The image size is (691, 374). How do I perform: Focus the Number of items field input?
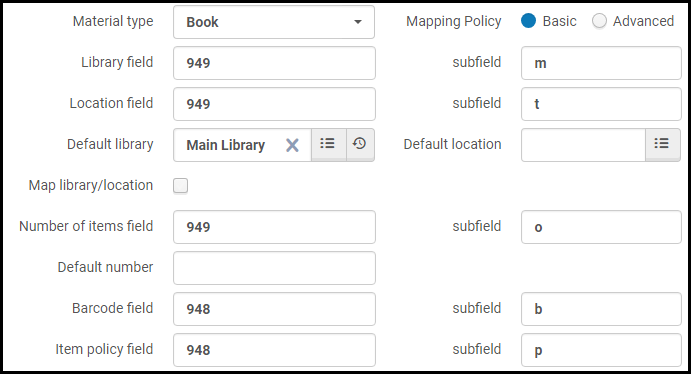(x=274, y=227)
